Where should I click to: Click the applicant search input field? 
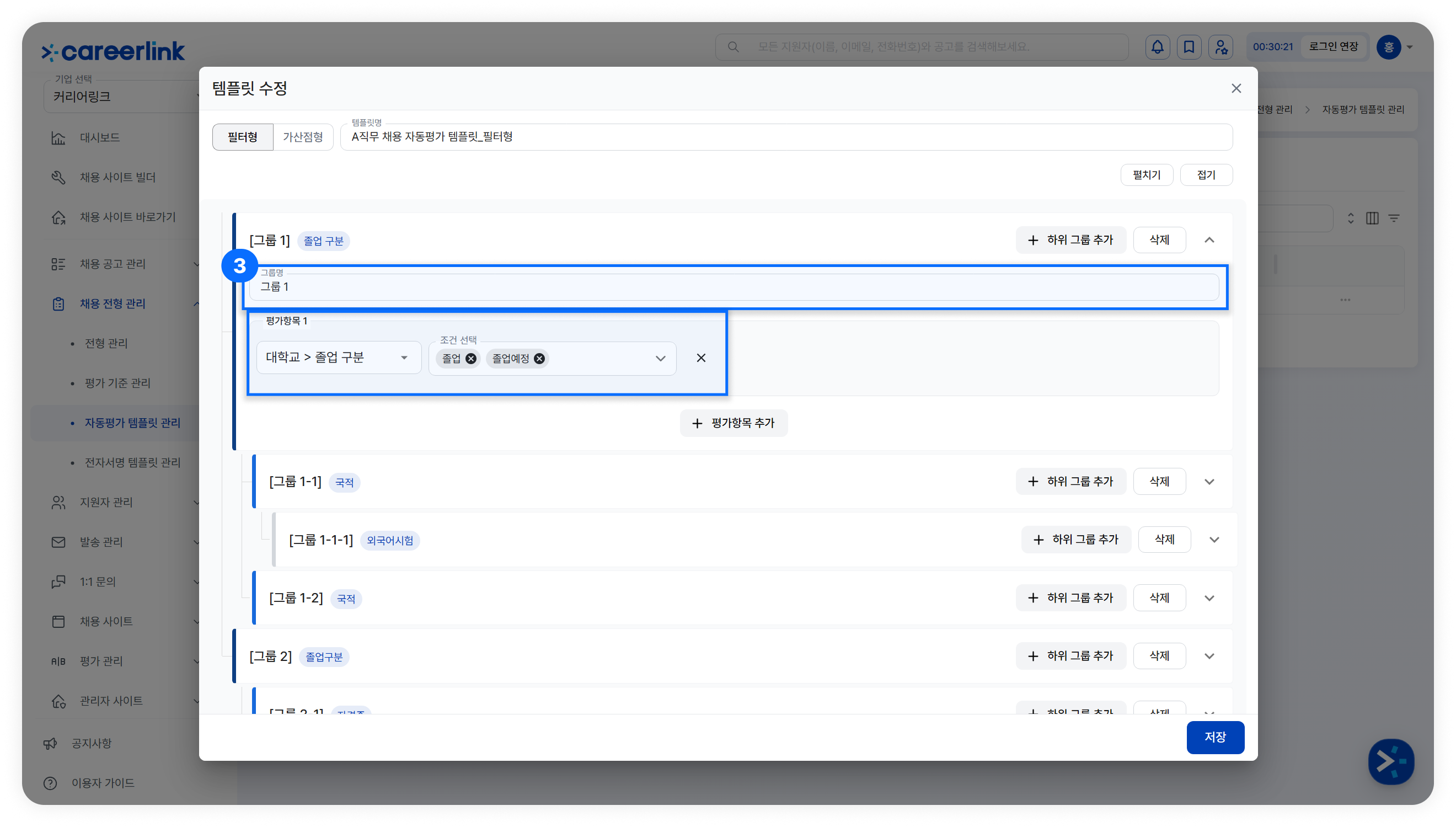pyautogui.click(x=922, y=47)
